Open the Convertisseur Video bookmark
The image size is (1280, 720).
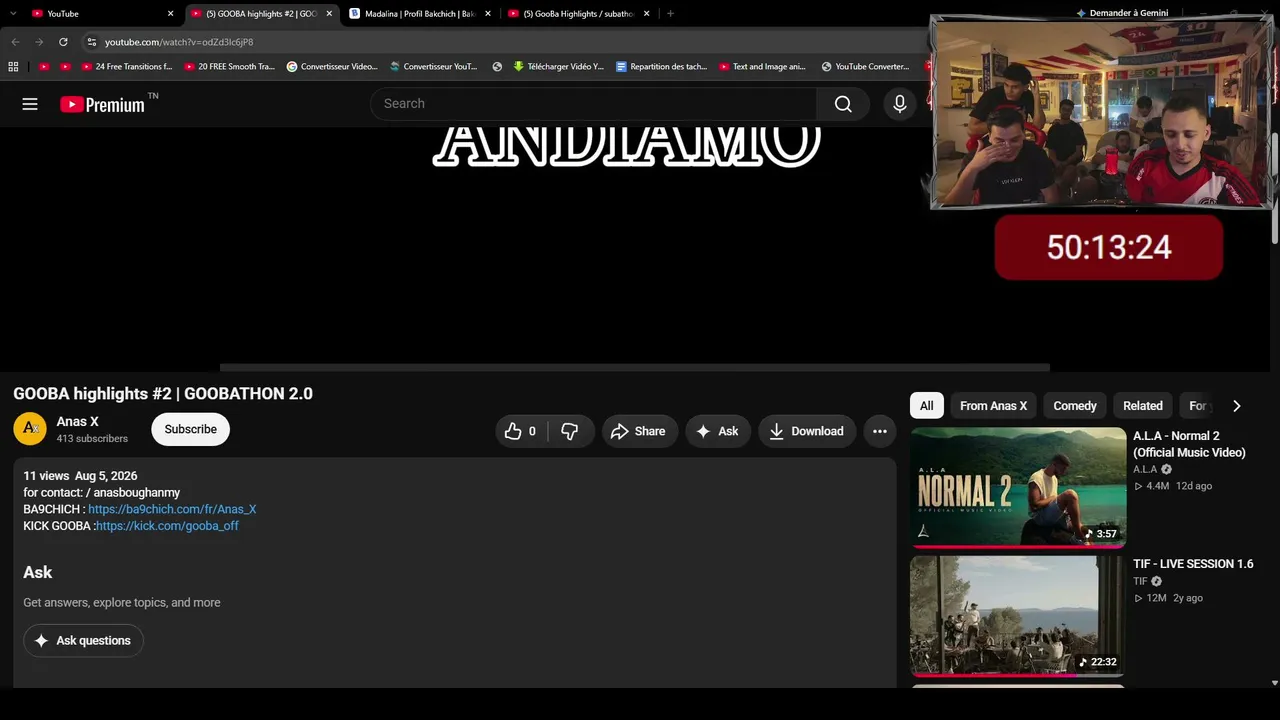click(332, 67)
